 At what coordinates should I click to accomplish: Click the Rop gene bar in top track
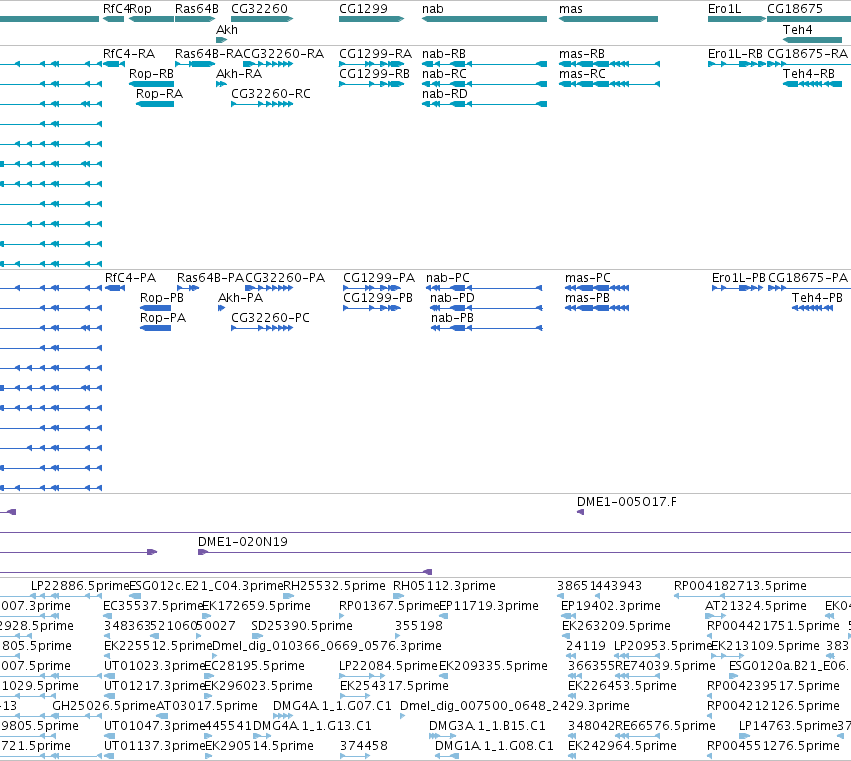[151, 19]
